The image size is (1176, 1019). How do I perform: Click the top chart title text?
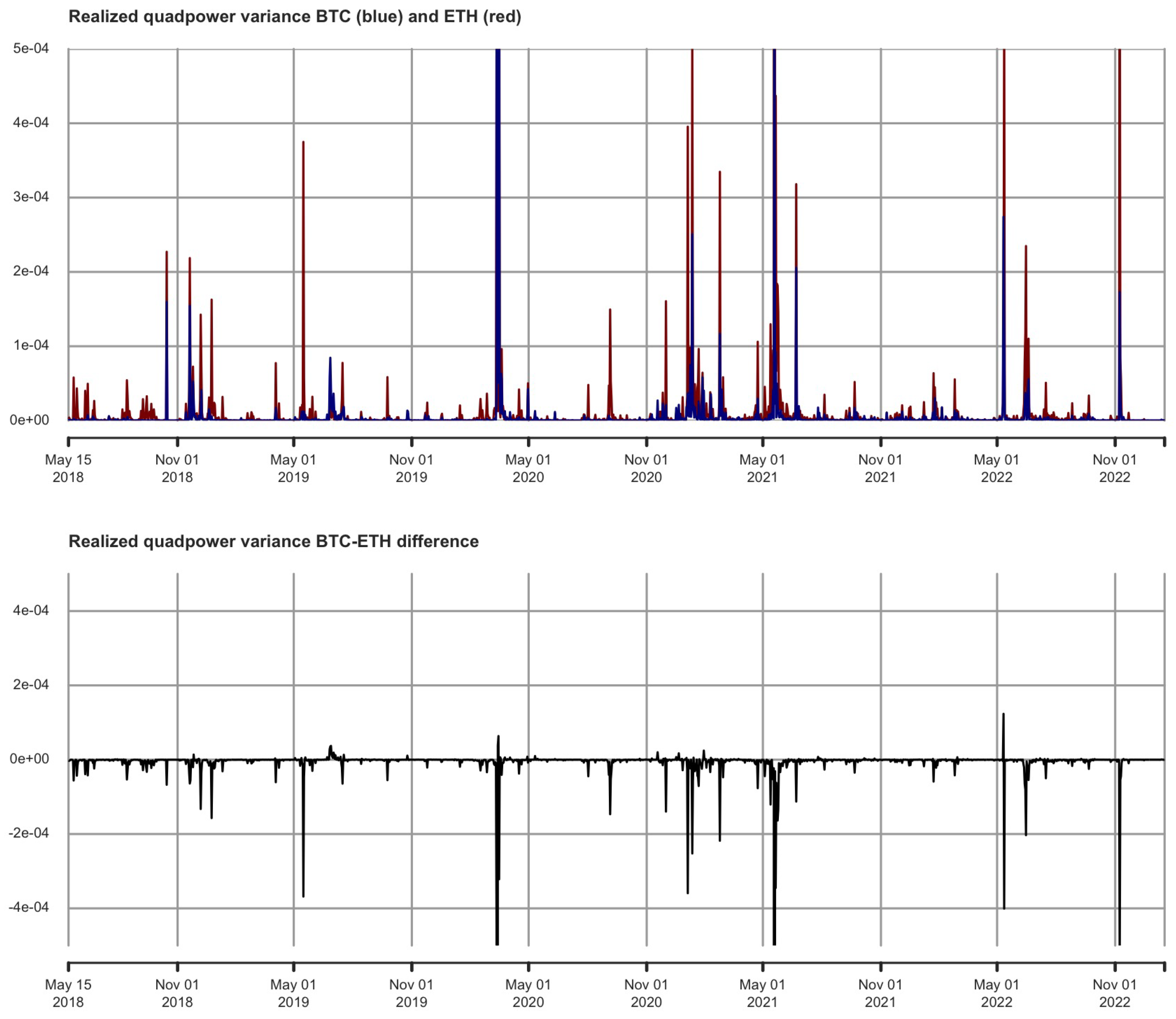pyautogui.click(x=294, y=17)
